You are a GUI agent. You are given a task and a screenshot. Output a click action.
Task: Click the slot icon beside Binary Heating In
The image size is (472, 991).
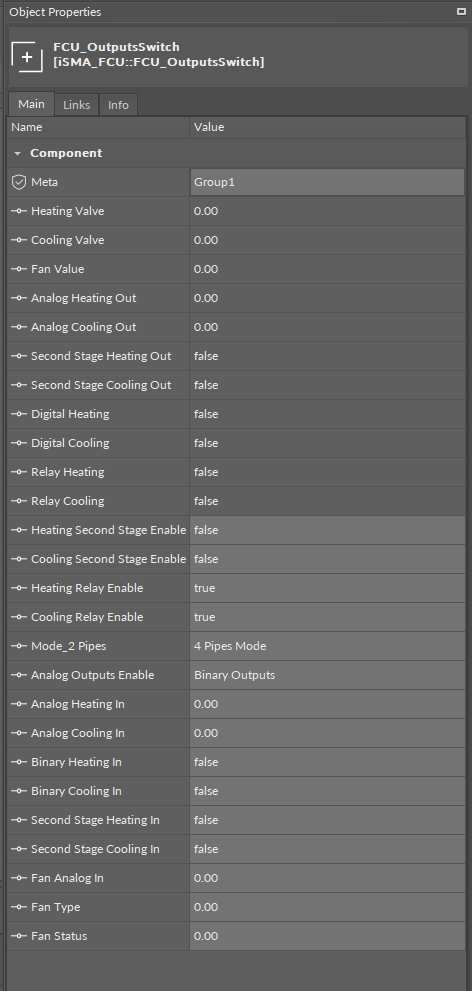[x=19, y=762]
